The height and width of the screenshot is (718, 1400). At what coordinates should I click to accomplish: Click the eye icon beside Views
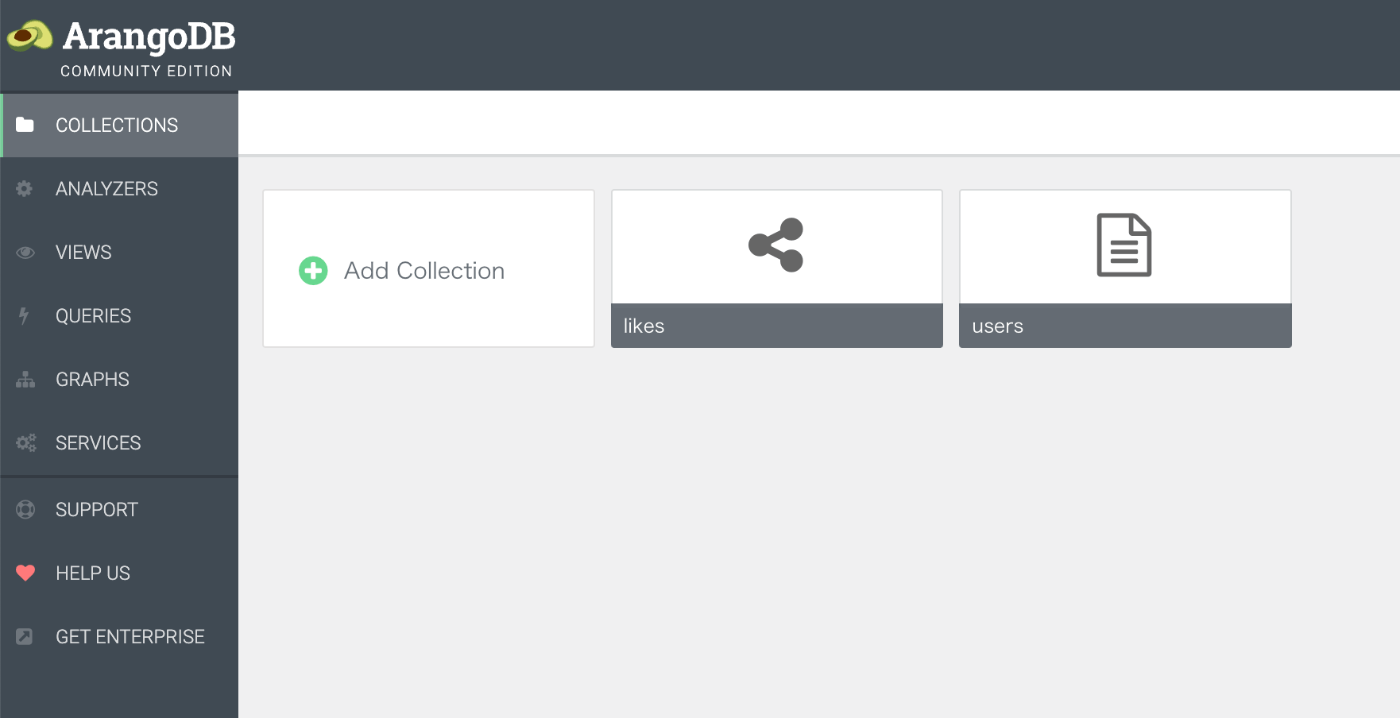click(25, 253)
